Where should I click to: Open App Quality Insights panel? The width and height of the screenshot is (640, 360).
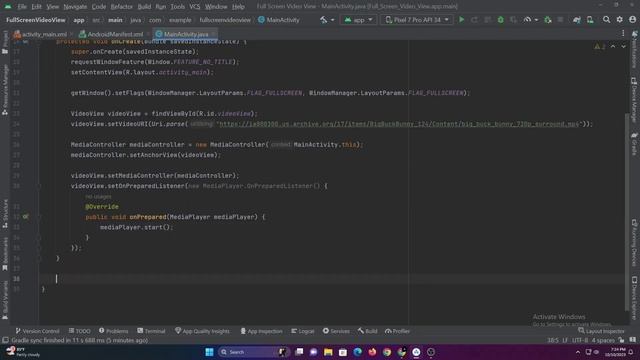[x=202, y=331]
